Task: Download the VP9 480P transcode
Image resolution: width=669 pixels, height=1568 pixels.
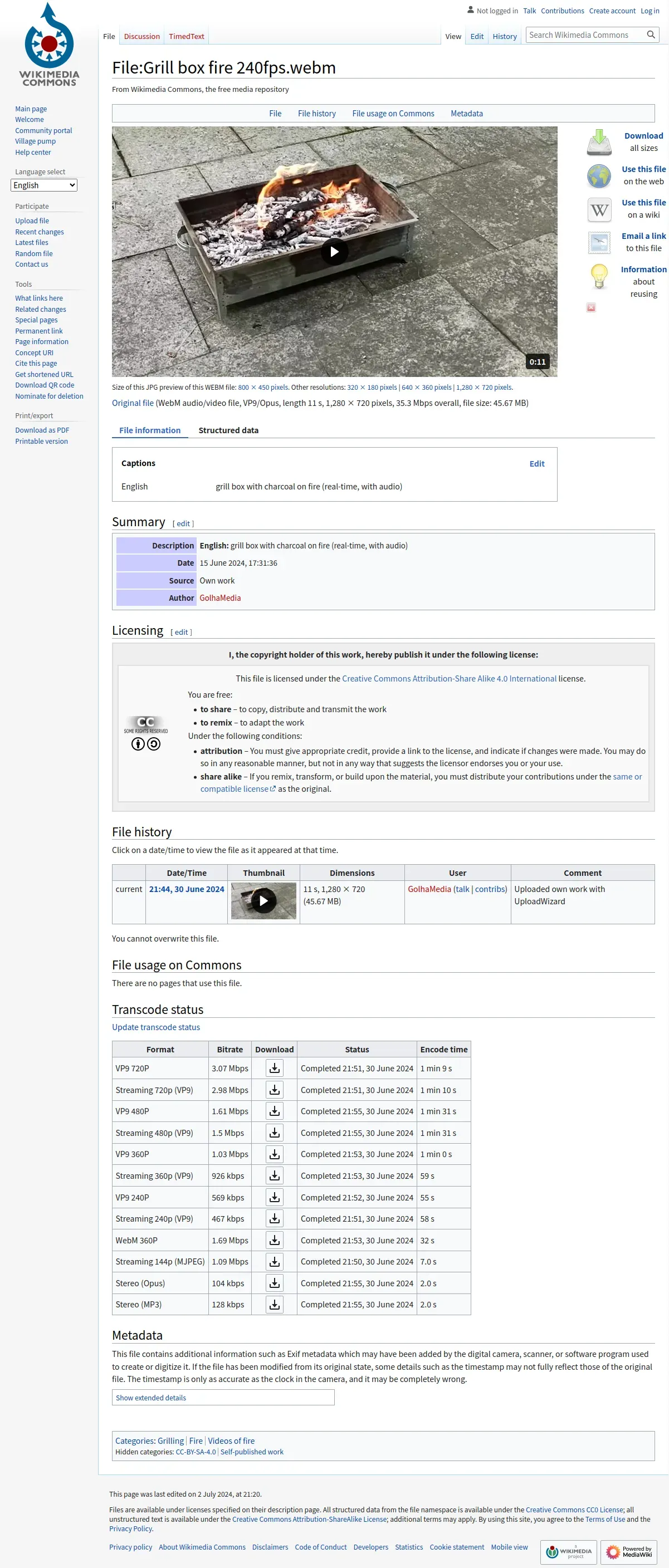Action: click(x=275, y=1111)
